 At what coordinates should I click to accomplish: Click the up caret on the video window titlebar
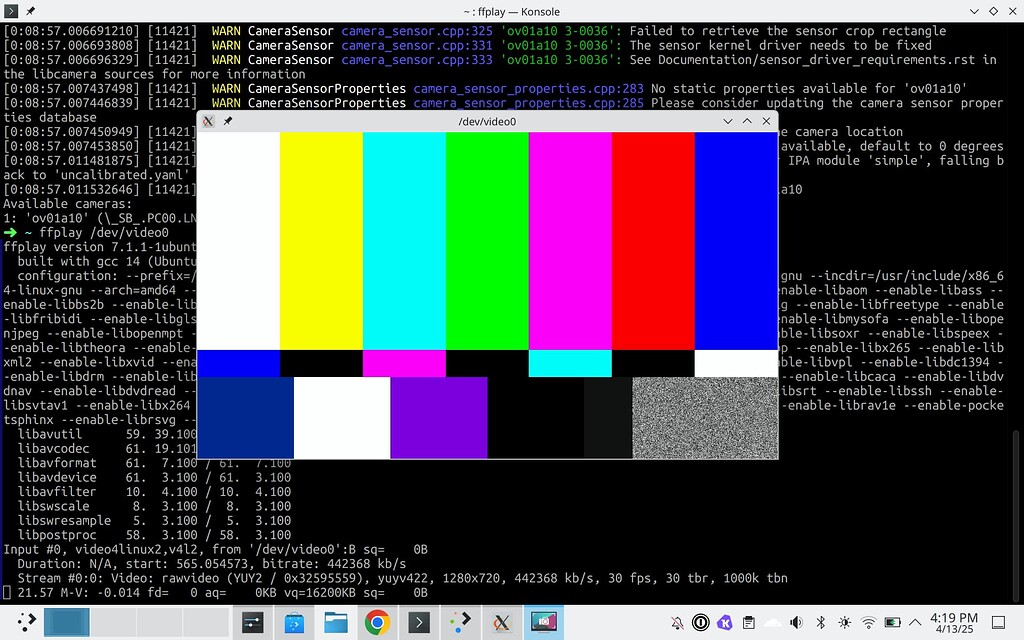point(747,120)
